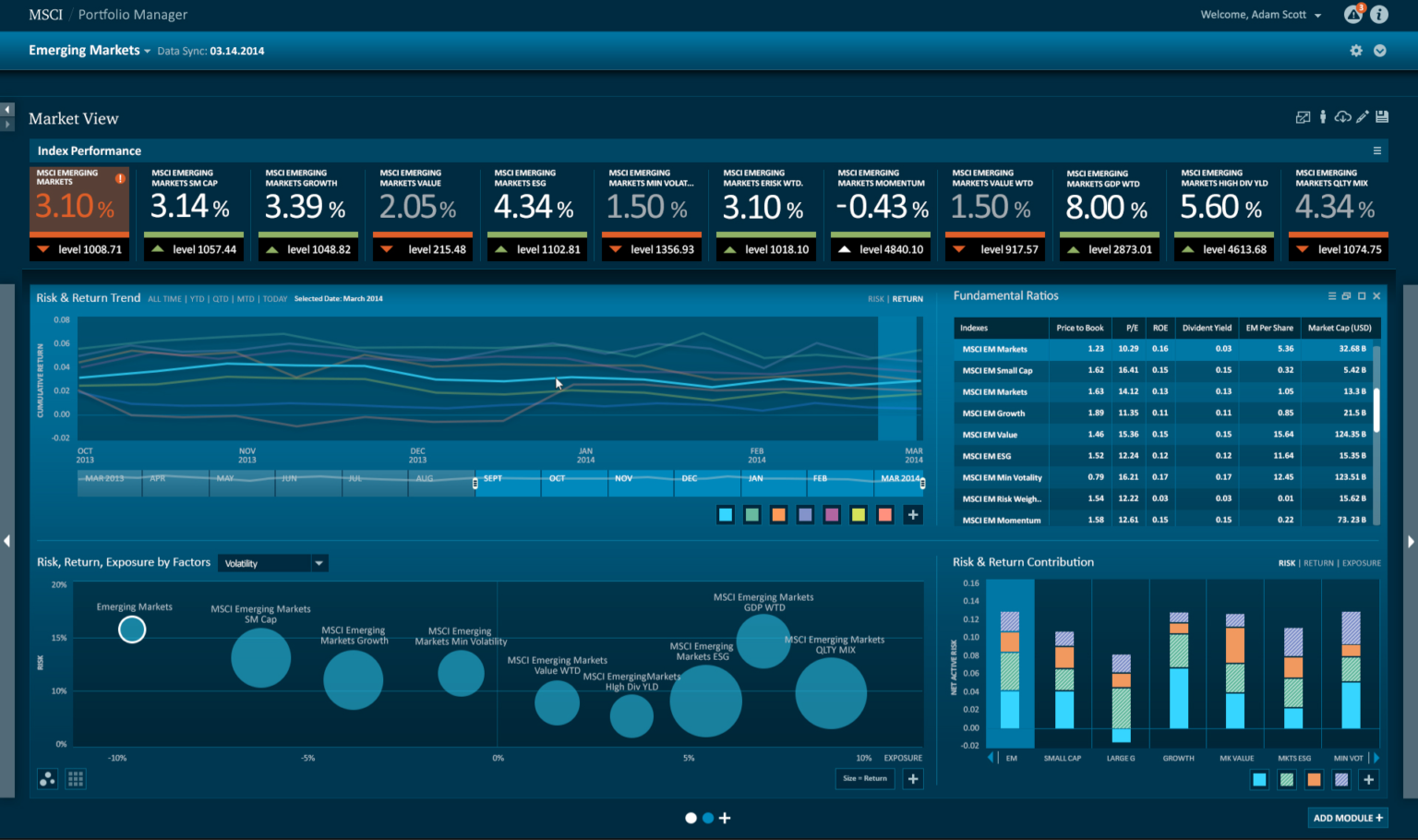Image resolution: width=1418 pixels, height=840 pixels.
Task: Toggle cyan series in contribution chart legend
Action: (1260, 780)
